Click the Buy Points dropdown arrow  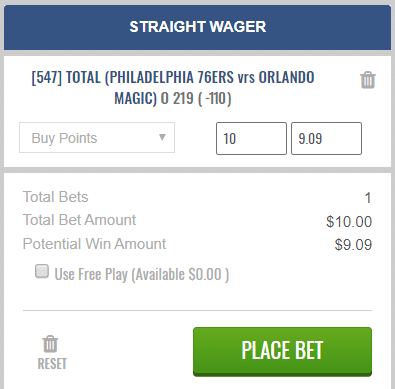(x=162, y=137)
